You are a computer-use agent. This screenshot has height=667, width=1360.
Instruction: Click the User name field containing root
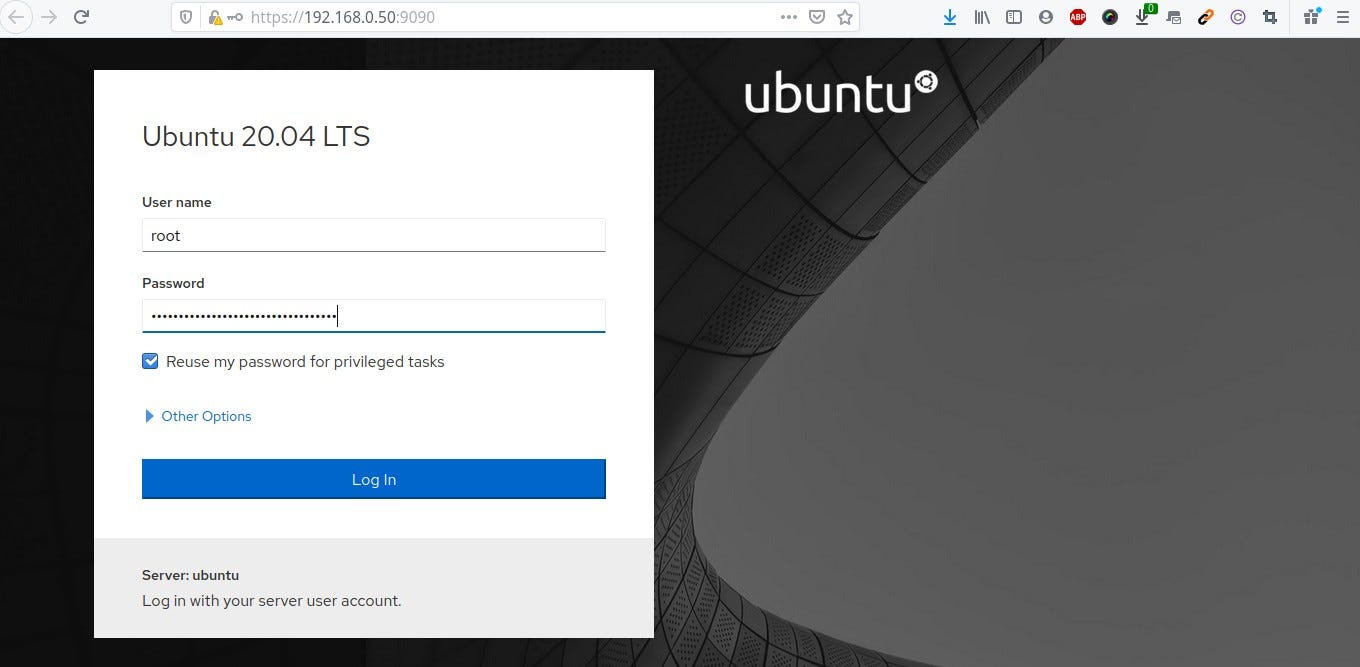point(374,235)
